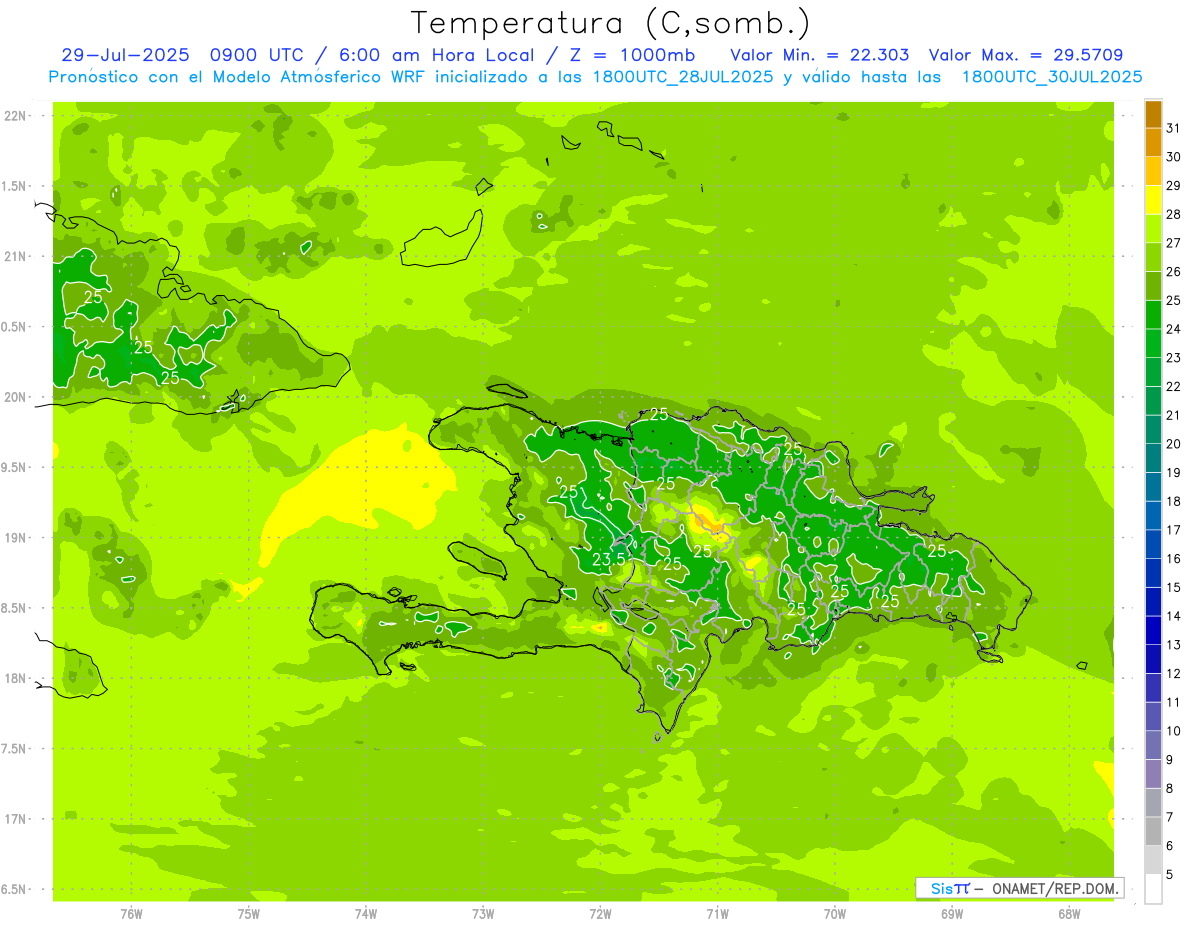Click the "23.5" contour label on the map
Image resolution: width=1200 pixels, height=927 pixels.
(x=609, y=560)
